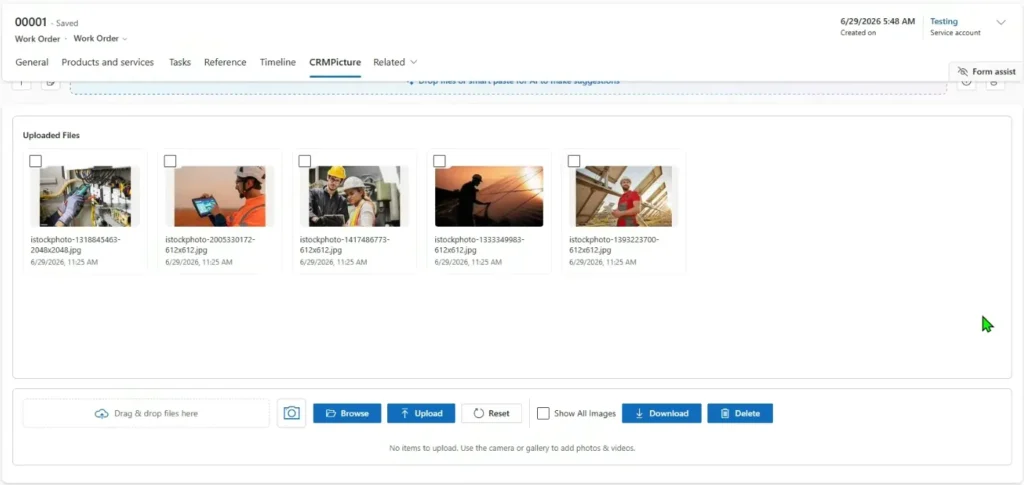The width and height of the screenshot is (1024, 485).
Task: Click filename istockphoto-2005330172-612x612.jpg
Action: tap(210, 245)
